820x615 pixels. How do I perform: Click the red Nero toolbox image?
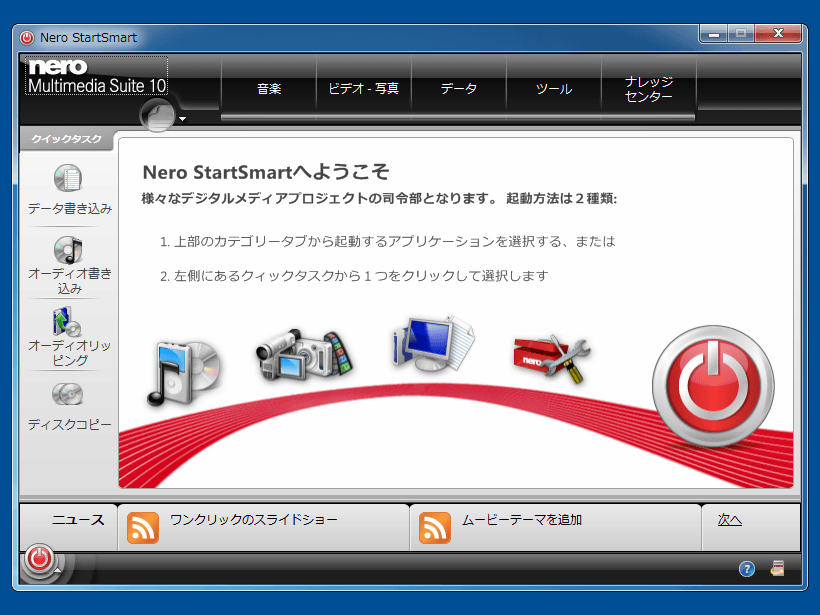click(x=552, y=358)
